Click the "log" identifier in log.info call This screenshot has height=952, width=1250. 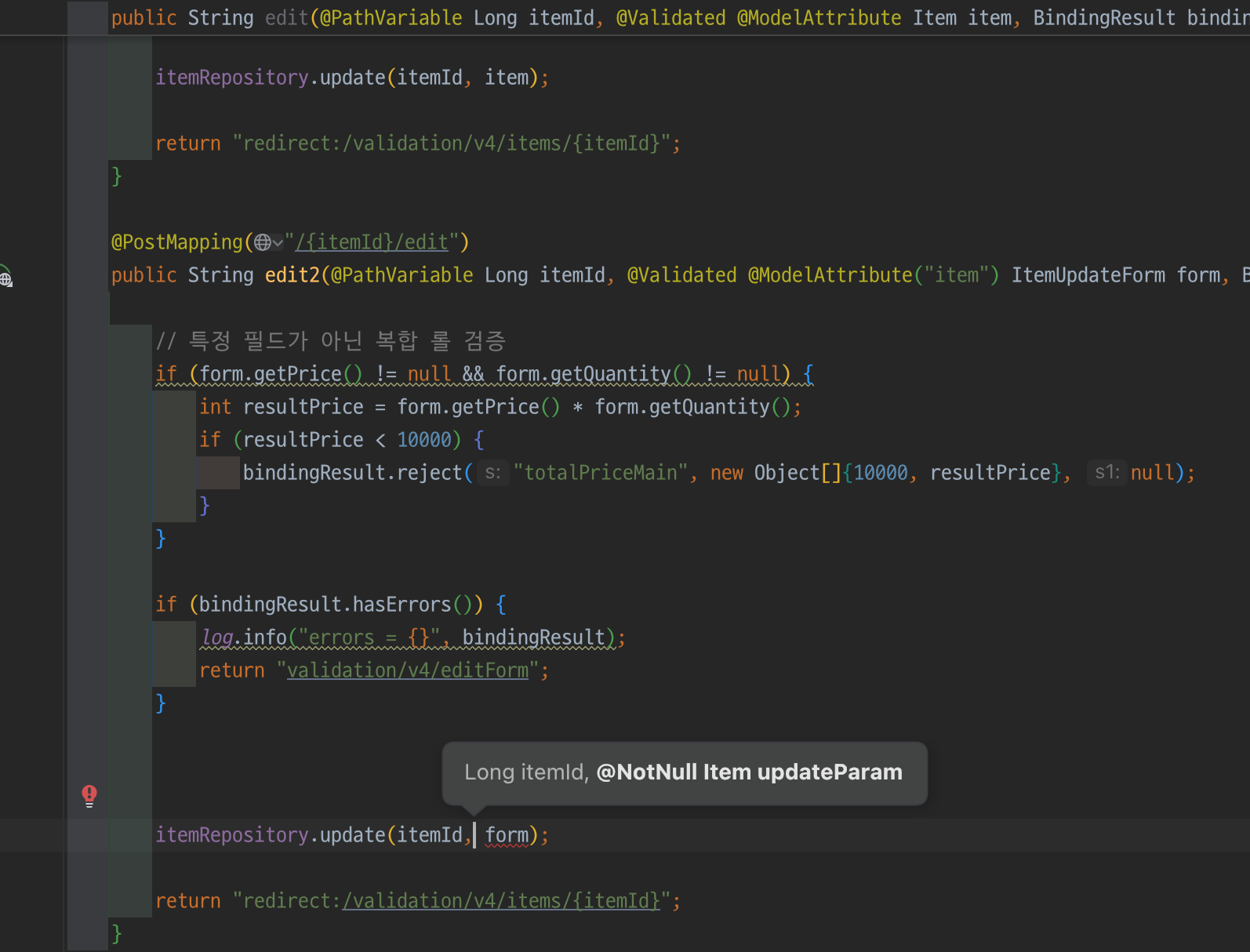tap(217, 638)
